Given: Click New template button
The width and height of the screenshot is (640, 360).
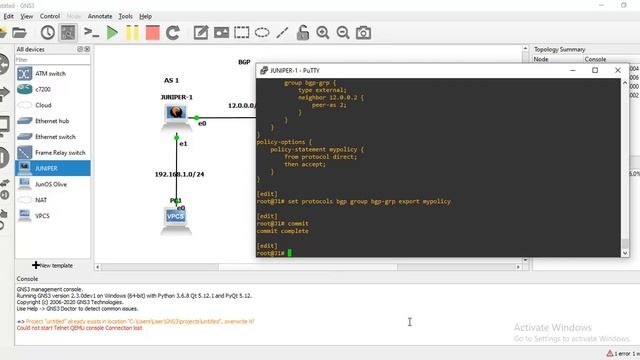Looking at the screenshot, I should (52, 265).
